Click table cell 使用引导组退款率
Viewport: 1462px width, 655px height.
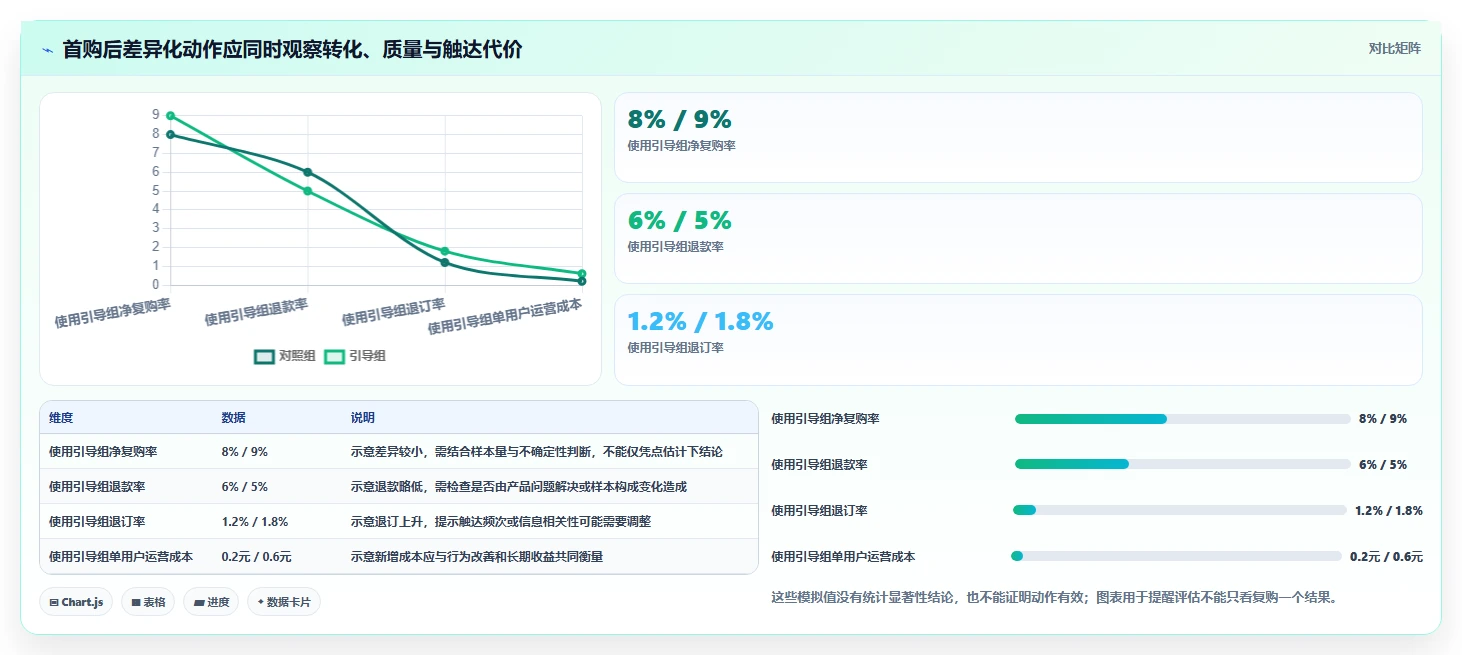pos(97,487)
